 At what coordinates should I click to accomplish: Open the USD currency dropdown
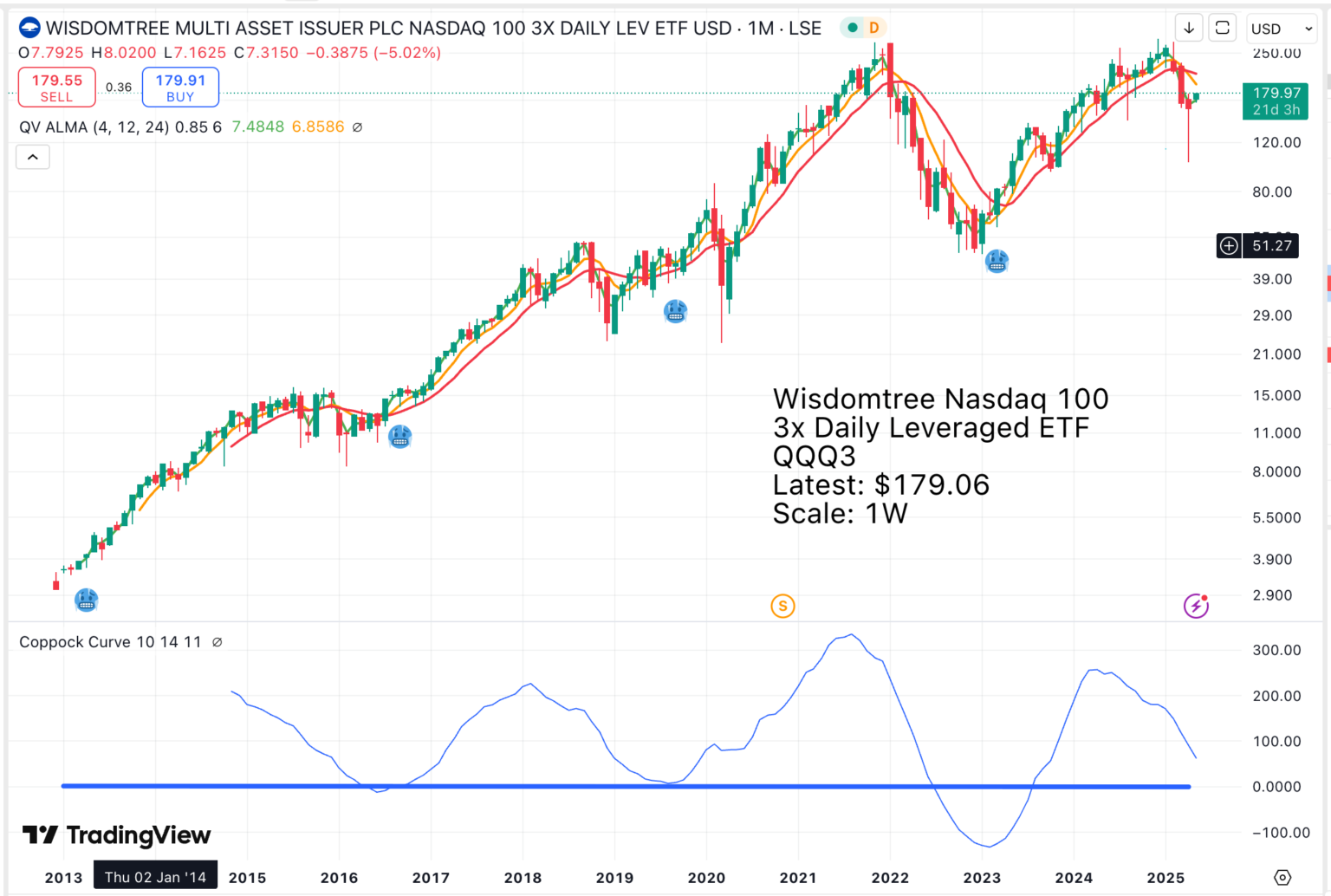(1280, 28)
